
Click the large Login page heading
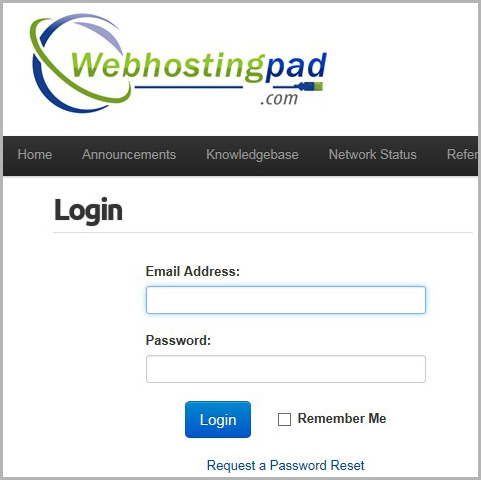click(x=88, y=211)
